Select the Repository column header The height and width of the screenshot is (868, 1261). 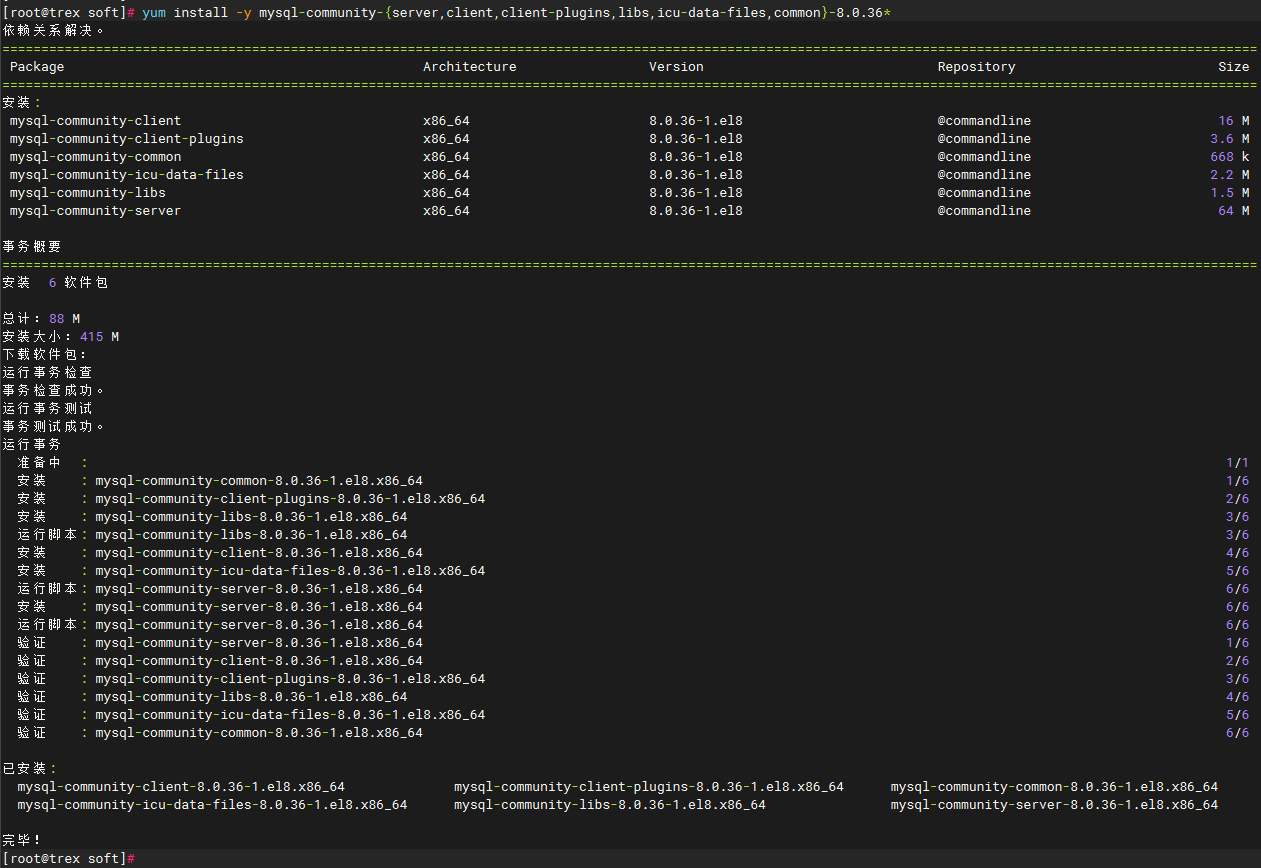click(976, 66)
